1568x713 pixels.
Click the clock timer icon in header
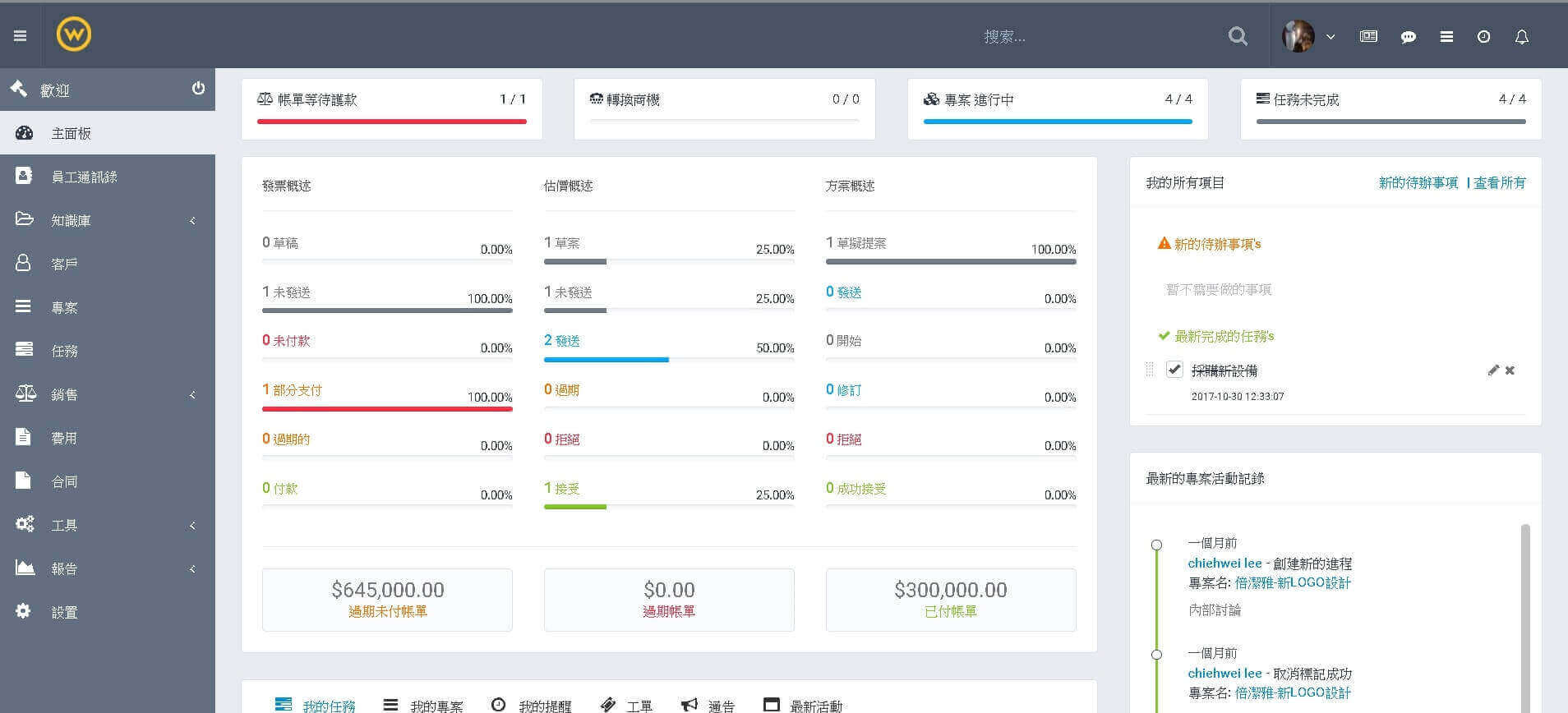[x=1483, y=37]
